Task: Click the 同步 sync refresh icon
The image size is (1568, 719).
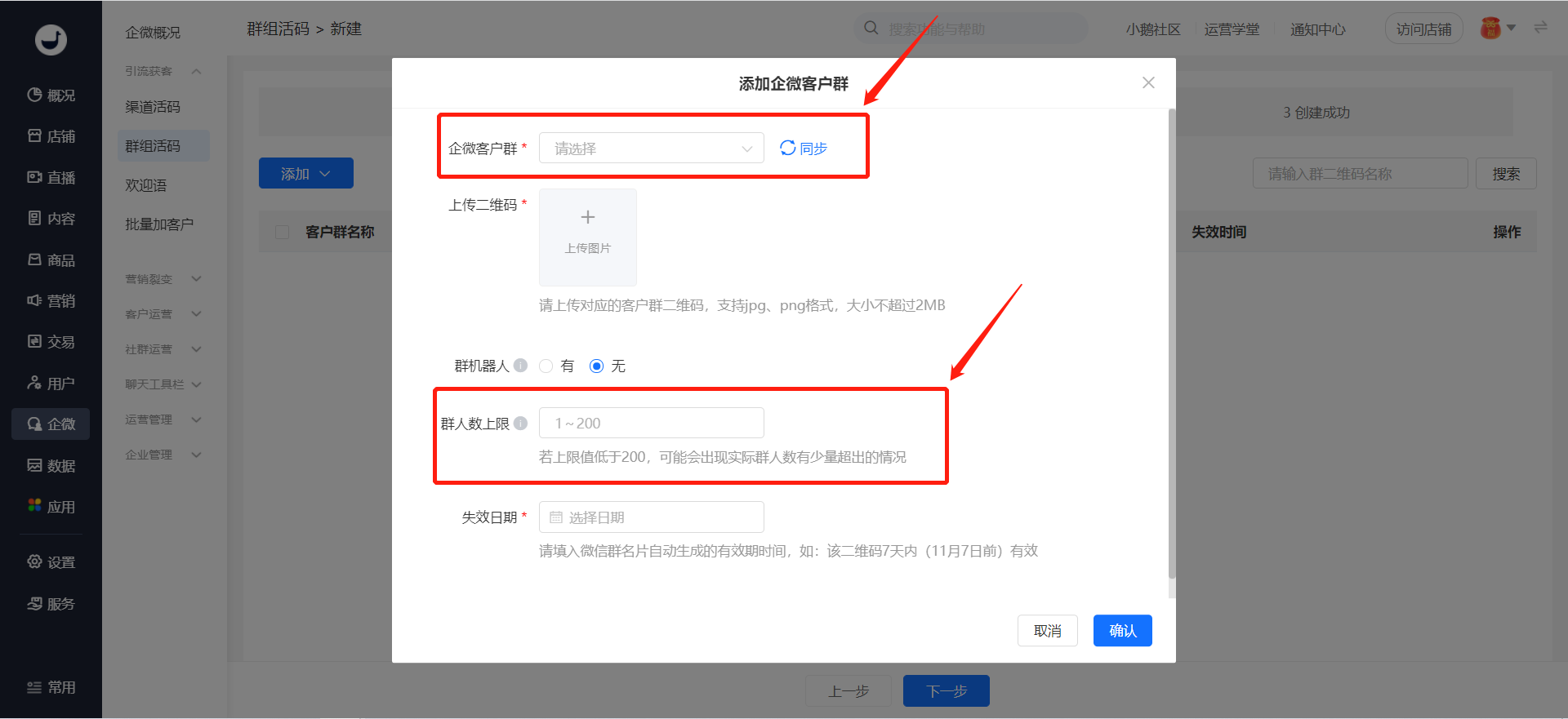Action: 787,148
